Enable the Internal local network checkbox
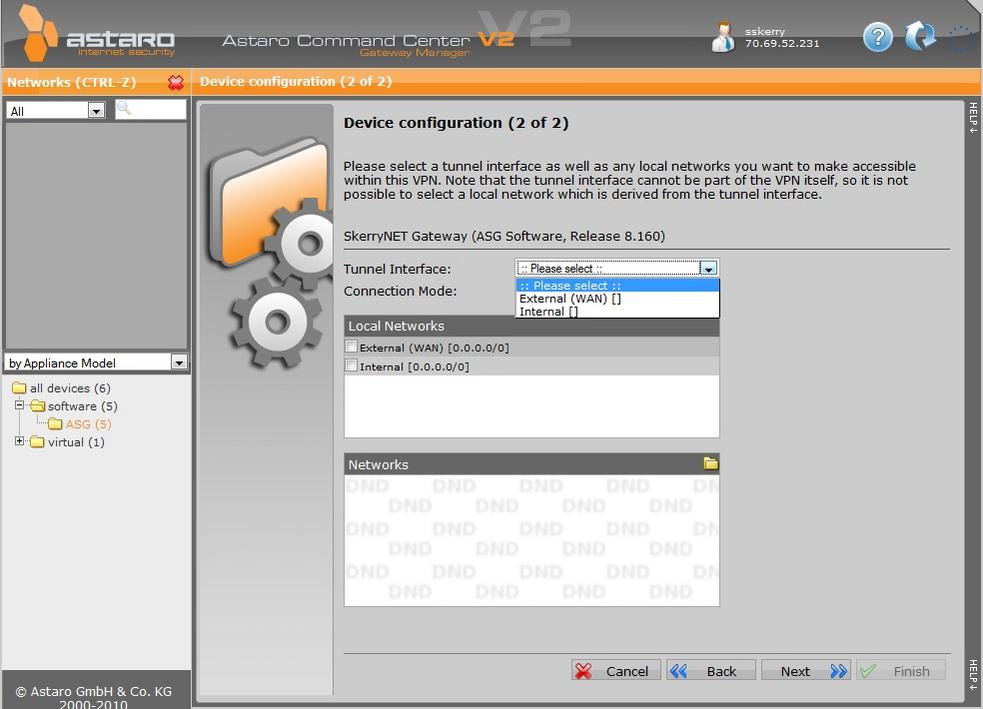 (351, 366)
